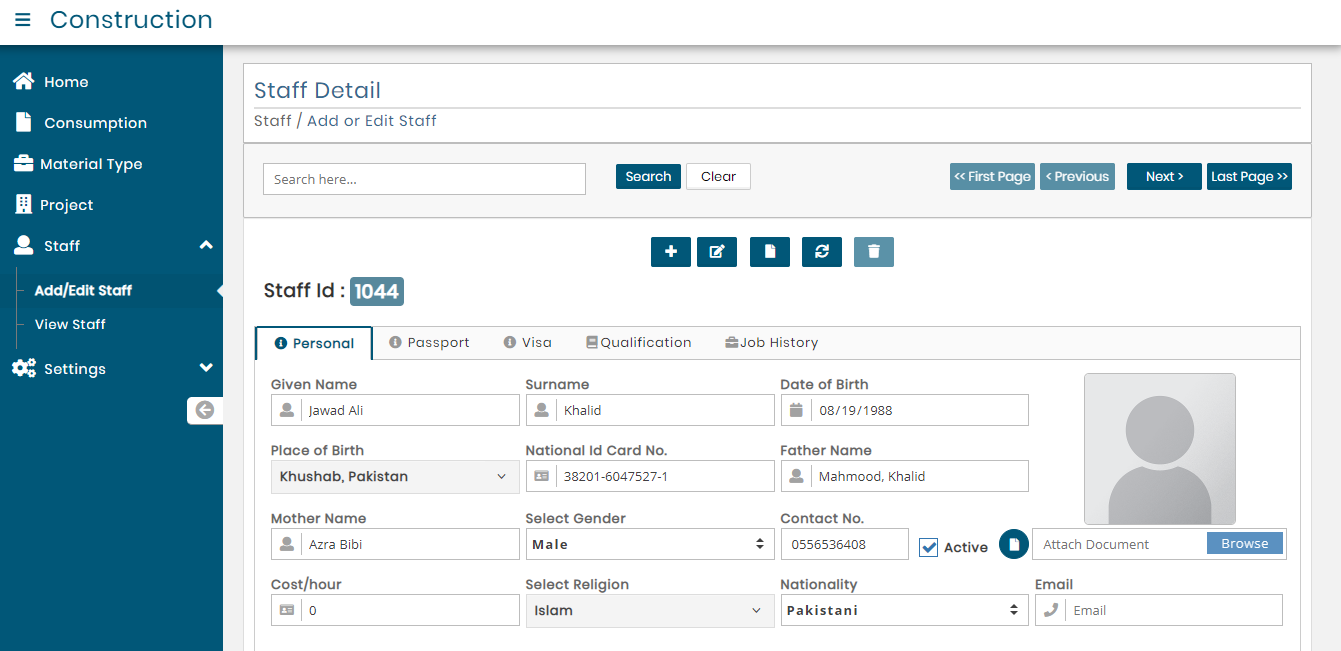Click the round document icon beside Active
This screenshot has width=1341, height=651.
pos(1013,544)
